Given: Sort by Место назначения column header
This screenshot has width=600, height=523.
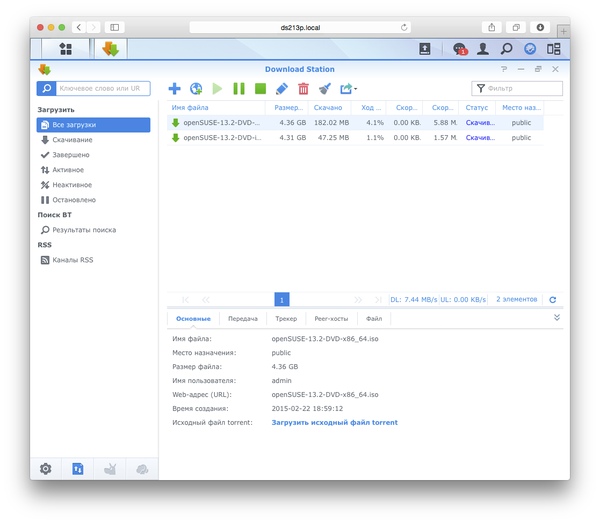Looking at the screenshot, I should 520,108.
